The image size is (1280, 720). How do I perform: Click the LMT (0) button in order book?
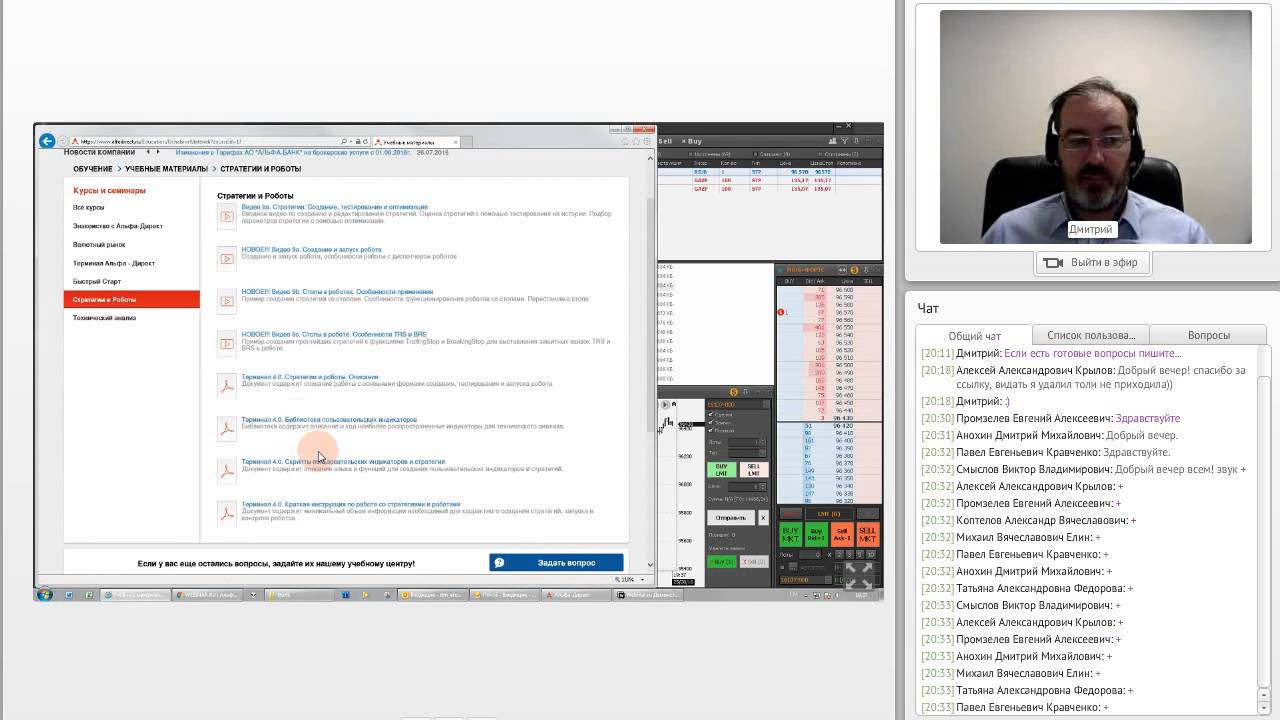(x=828, y=513)
